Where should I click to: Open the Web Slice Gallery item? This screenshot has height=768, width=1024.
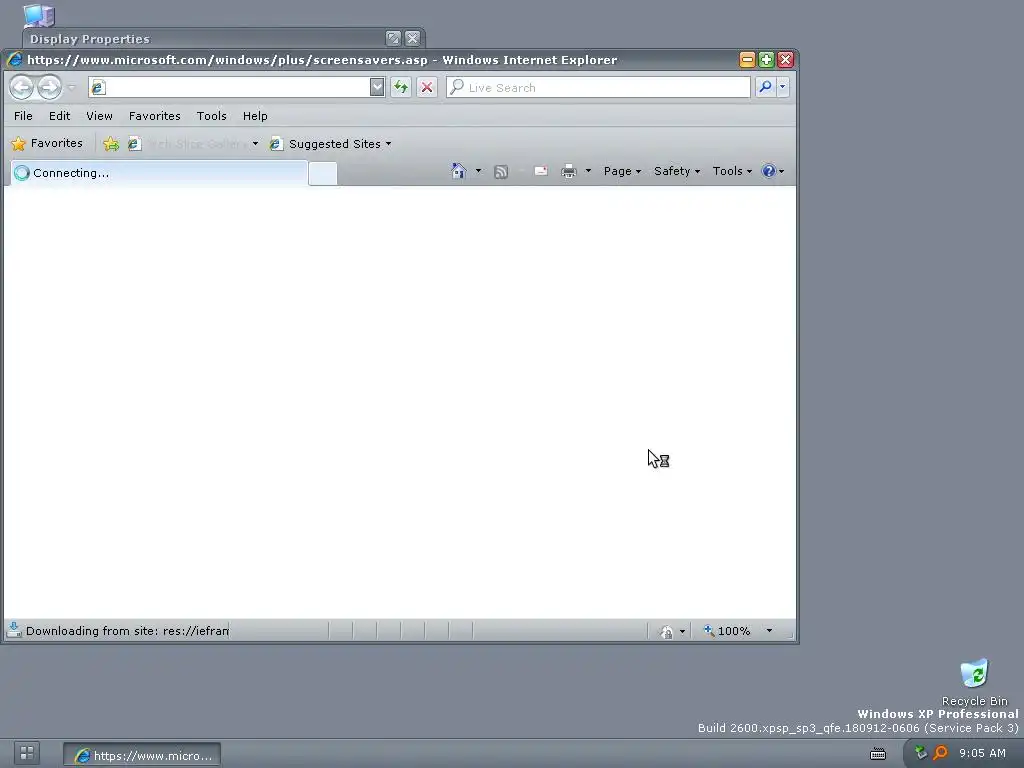point(188,144)
